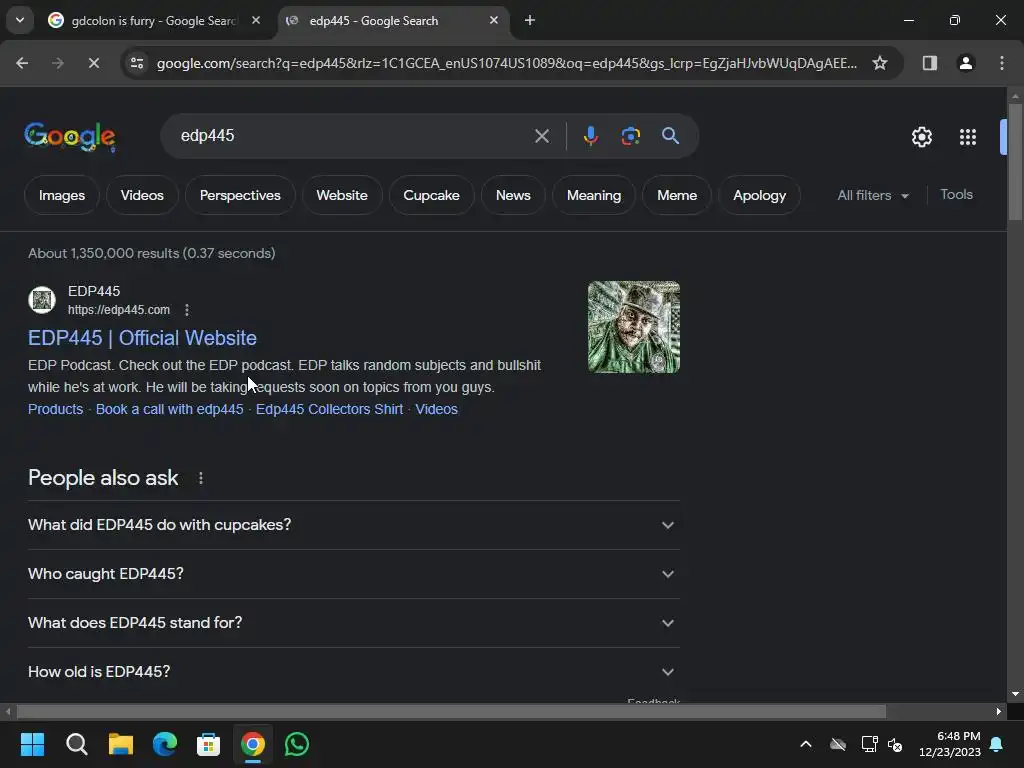Expand 'How old is EDP445?' question

click(353, 672)
